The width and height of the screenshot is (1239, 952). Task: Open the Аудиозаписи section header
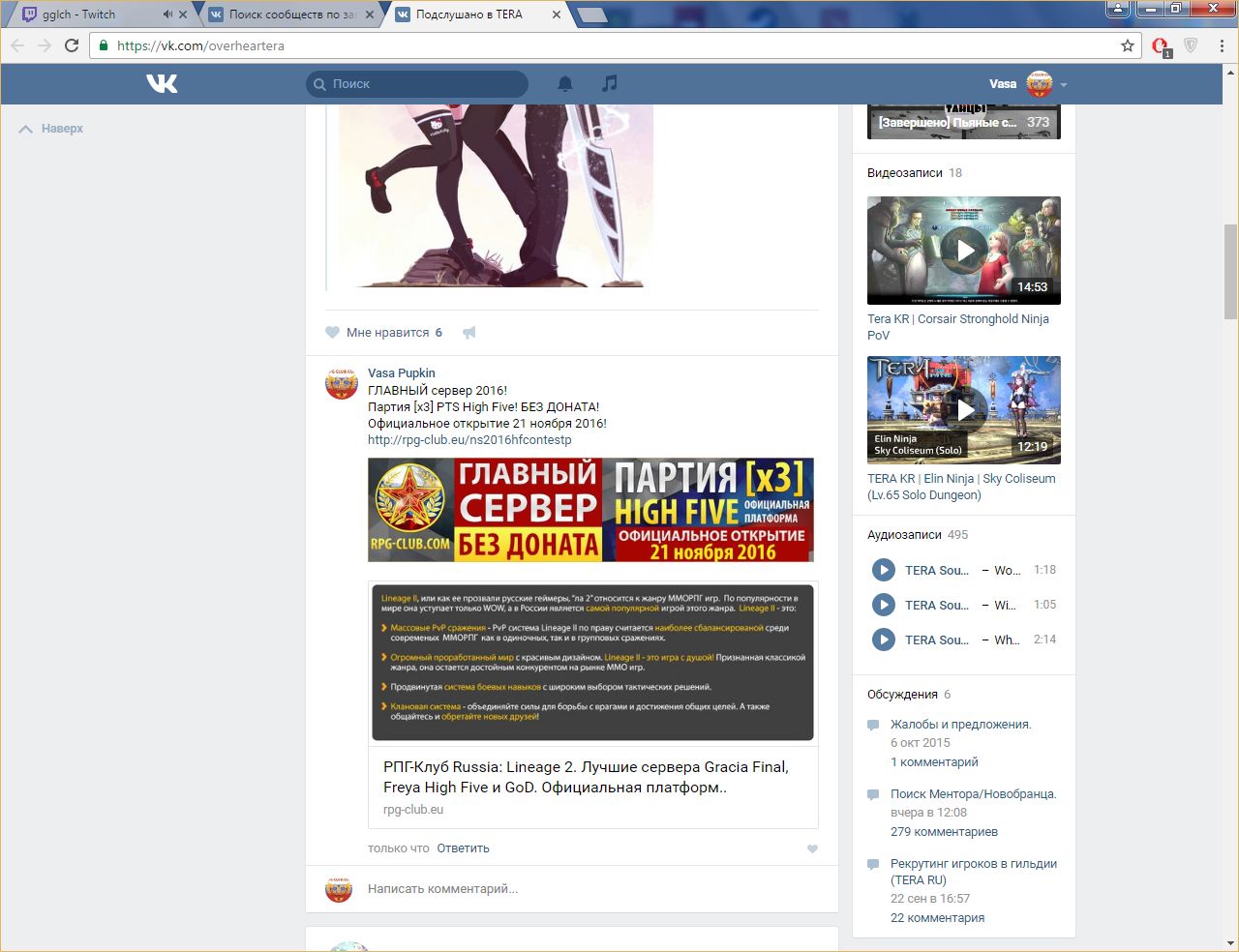(x=904, y=535)
